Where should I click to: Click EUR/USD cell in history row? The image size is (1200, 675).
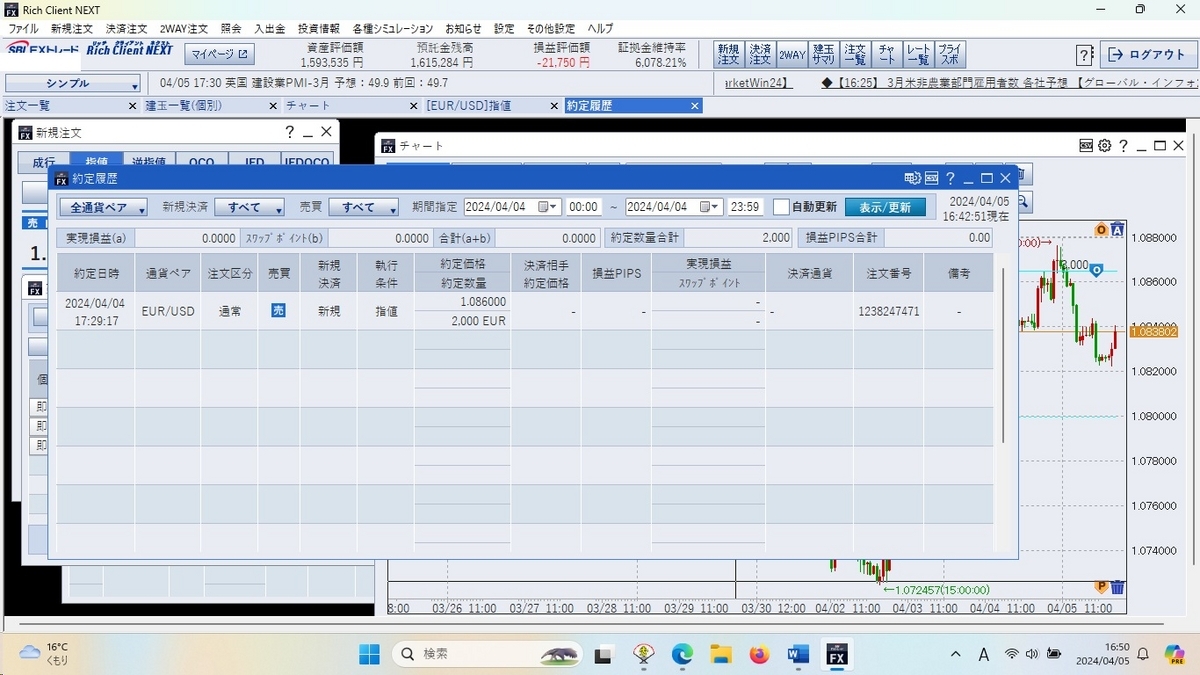pyautogui.click(x=168, y=311)
